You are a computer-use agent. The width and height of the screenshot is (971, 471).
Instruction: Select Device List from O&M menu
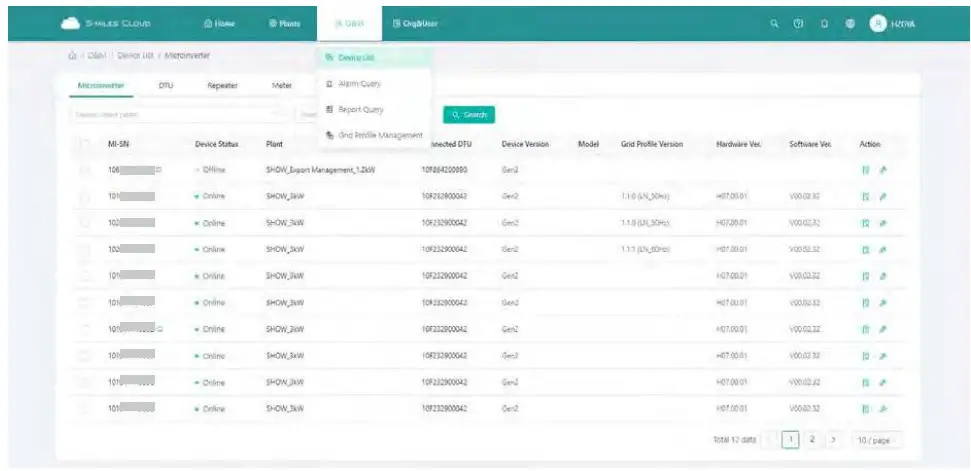(373, 58)
